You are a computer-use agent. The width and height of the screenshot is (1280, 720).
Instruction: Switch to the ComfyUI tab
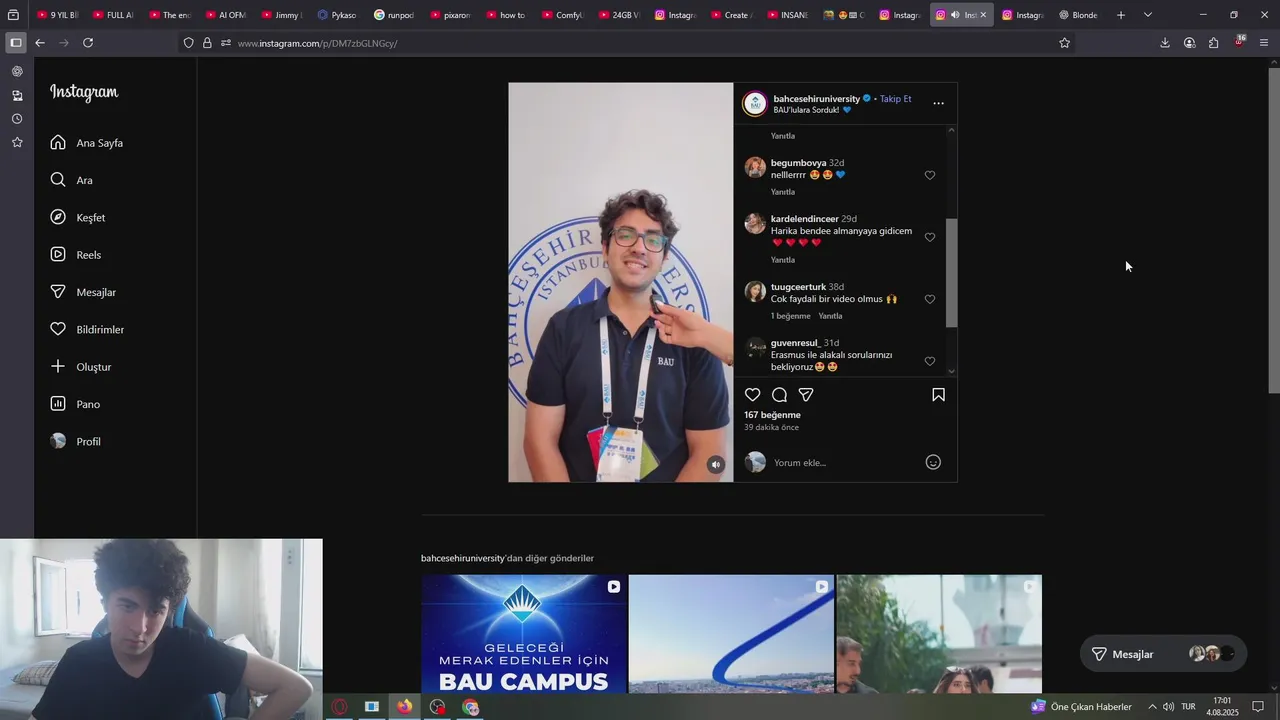click(x=563, y=15)
